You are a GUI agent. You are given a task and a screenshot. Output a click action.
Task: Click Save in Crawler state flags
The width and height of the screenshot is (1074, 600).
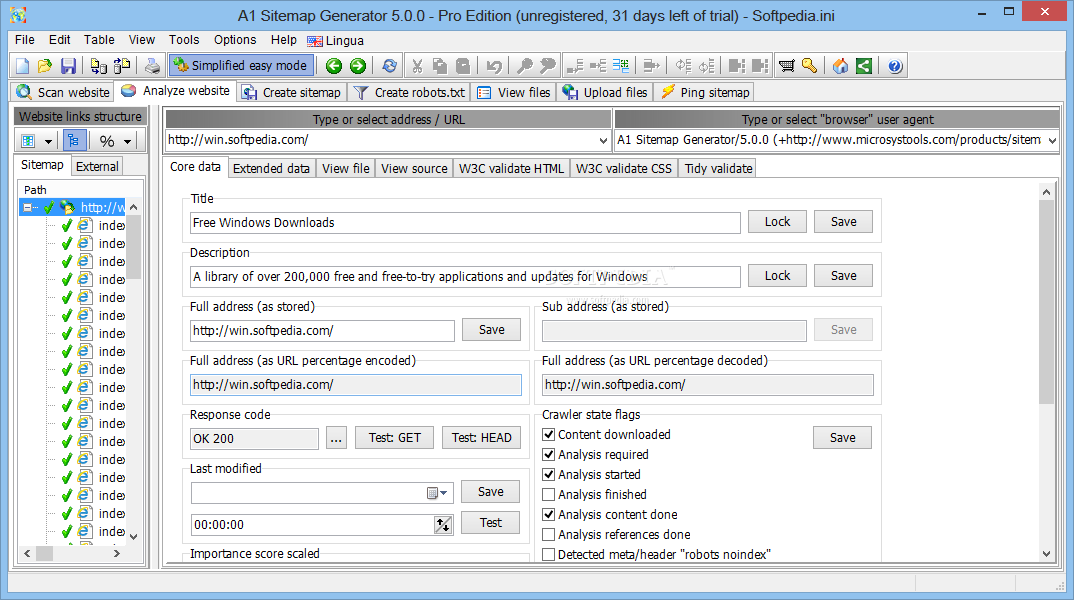click(x=842, y=438)
